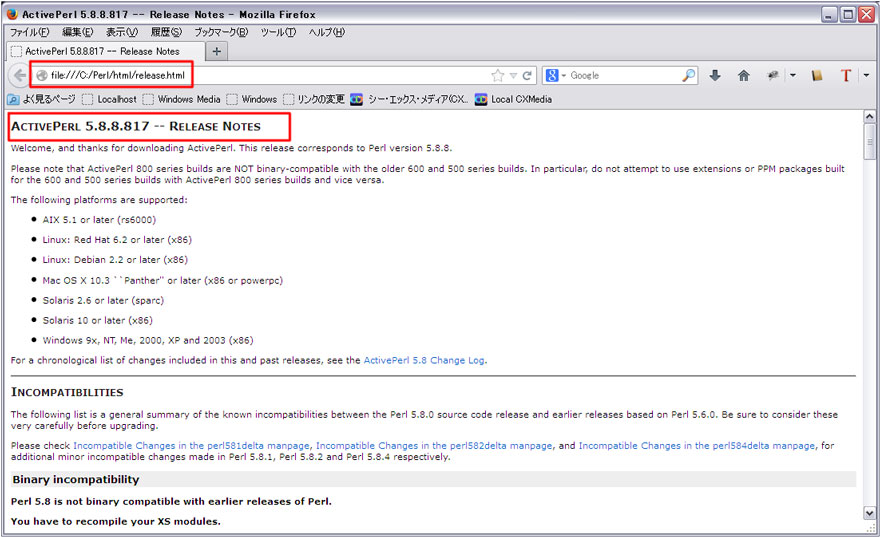The image size is (880, 537).
Task: Open the よく見るページ bookmark folder
Action: click(x=42, y=99)
